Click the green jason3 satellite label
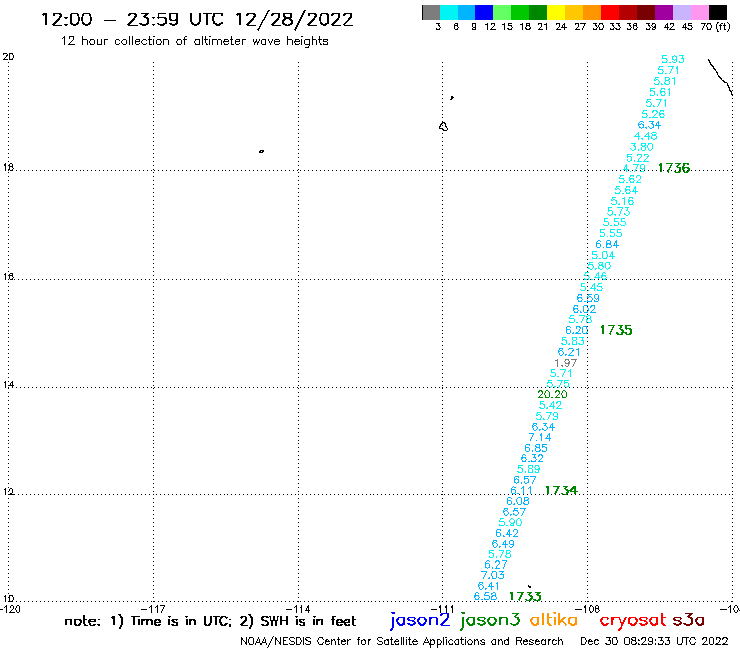 point(490,620)
